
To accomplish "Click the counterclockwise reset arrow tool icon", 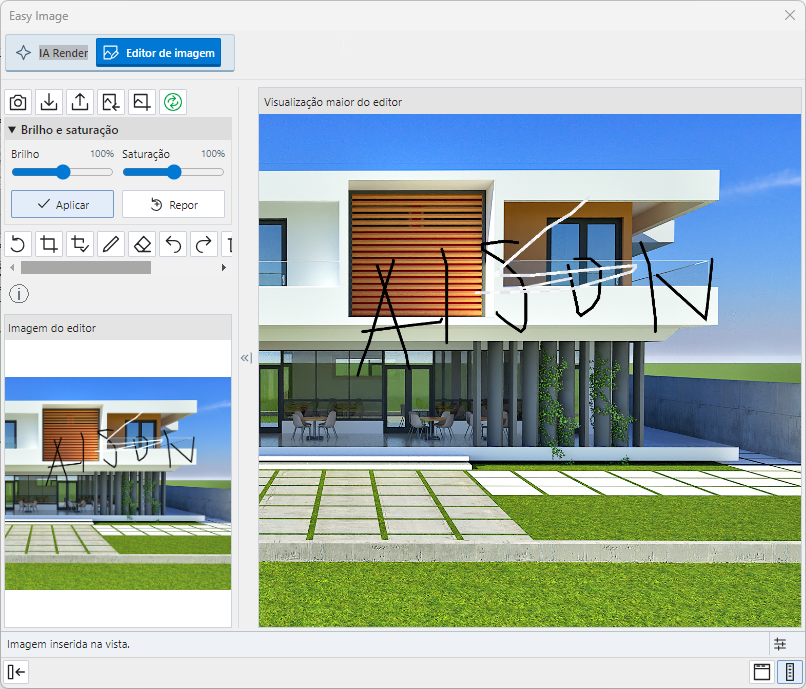I will click(x=18, y=244).
